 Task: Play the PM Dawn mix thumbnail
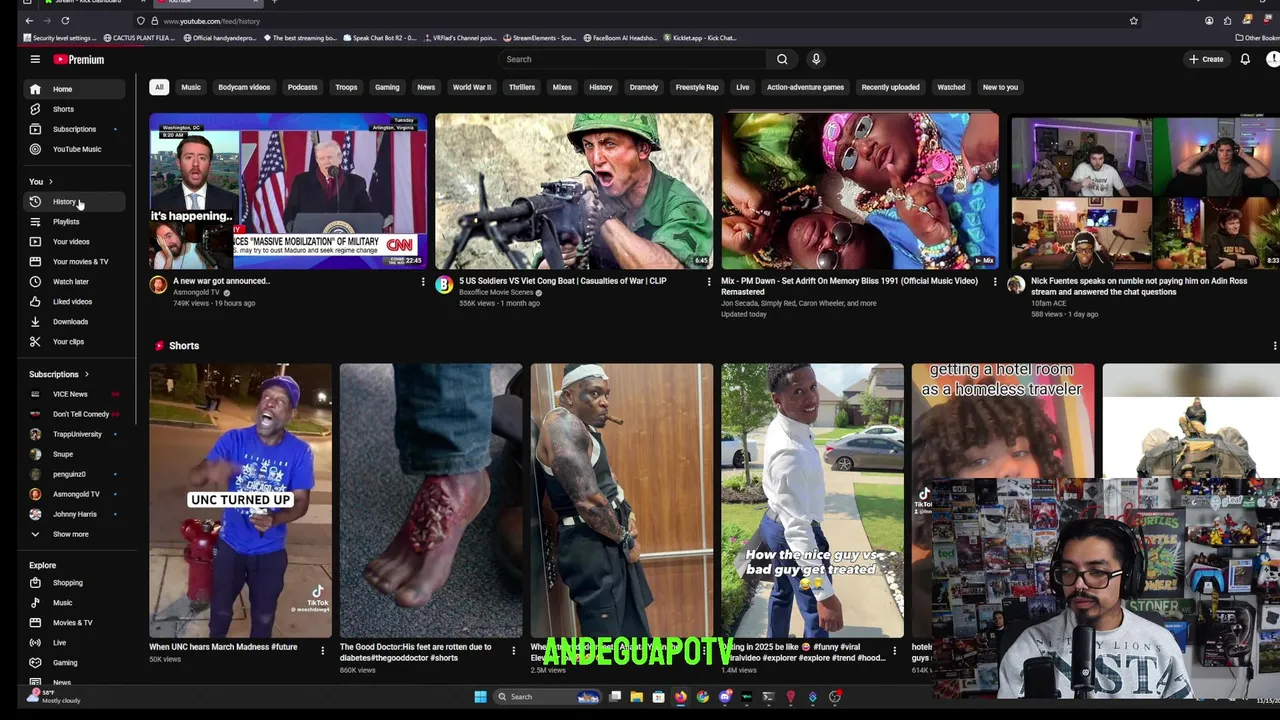[x=860, y=190]
